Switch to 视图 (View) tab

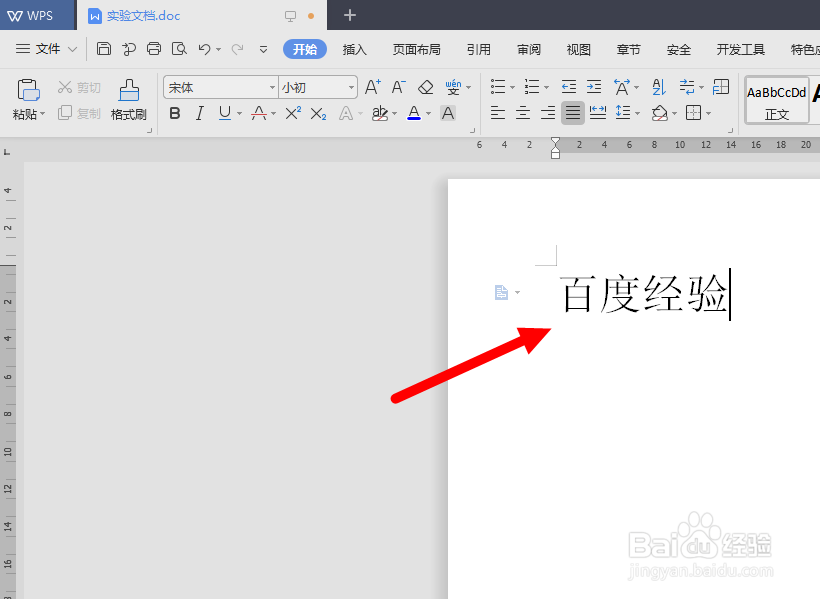[x=578, y=50]
